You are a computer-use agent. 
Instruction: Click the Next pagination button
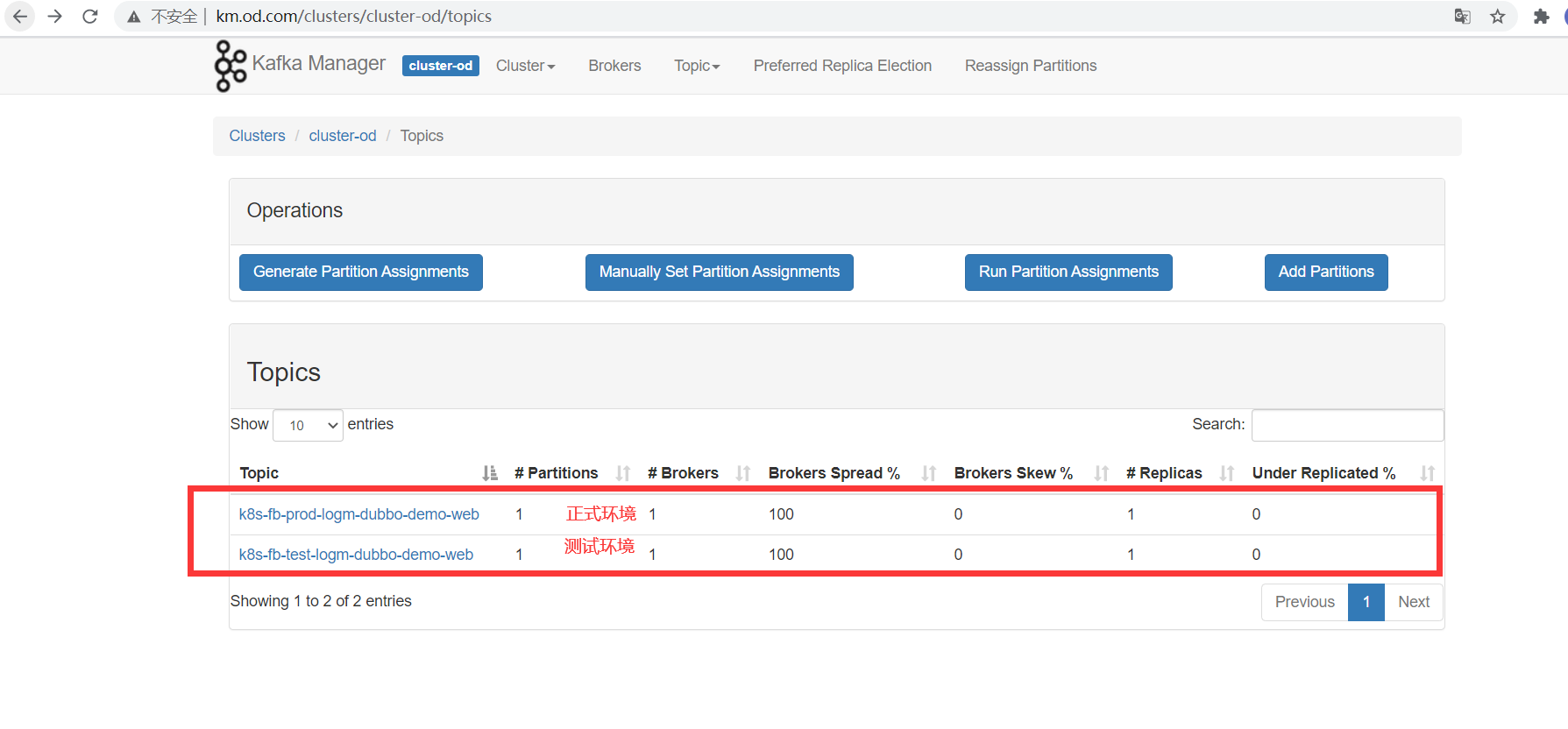coord(1414,602)
